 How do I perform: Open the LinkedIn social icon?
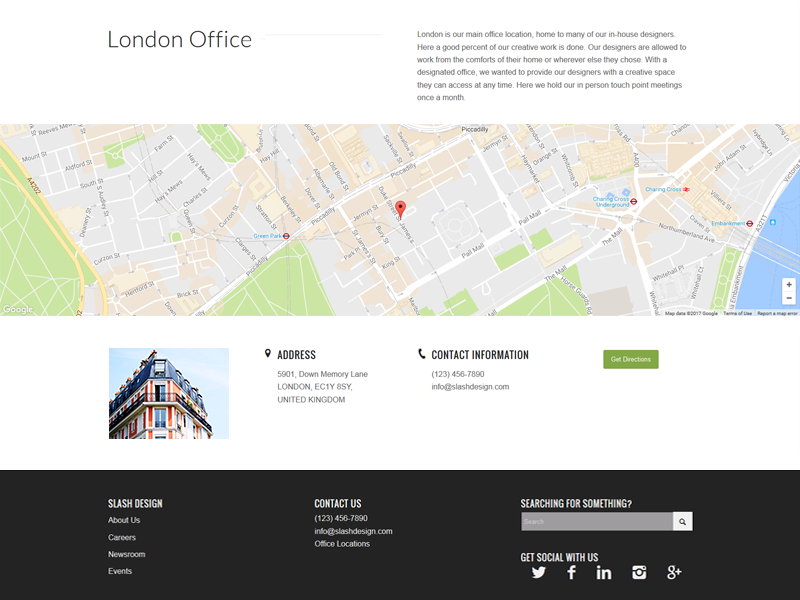(x=604, y=572)
